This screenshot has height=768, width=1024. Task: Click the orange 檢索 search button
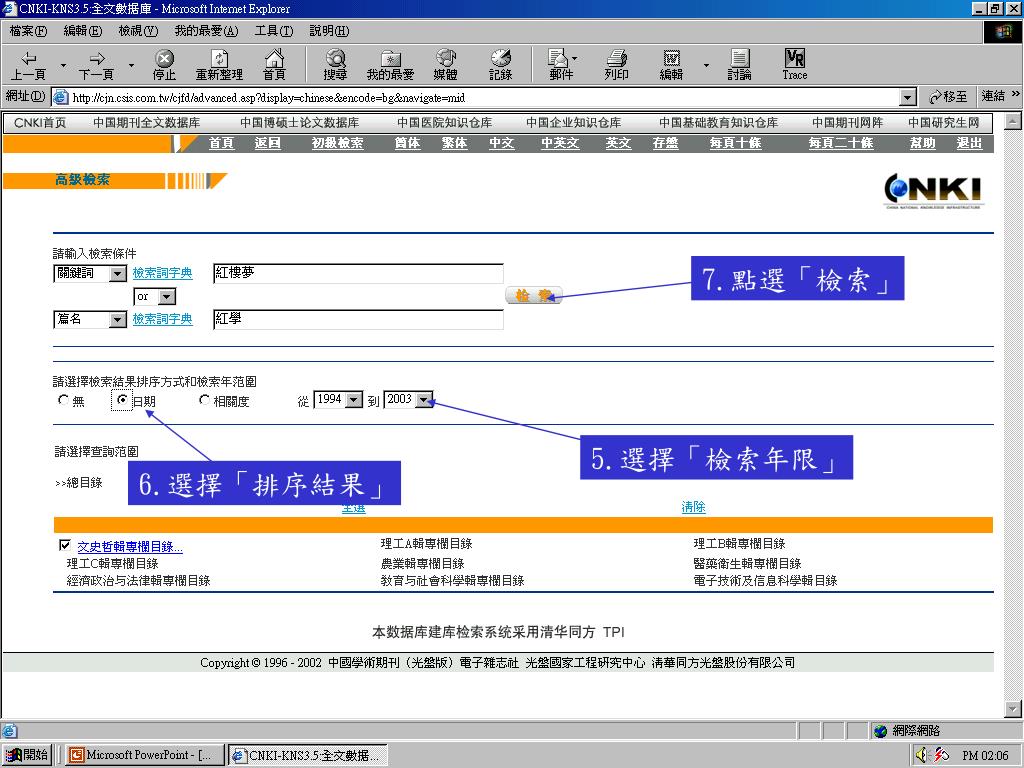[x=534, y=295]
